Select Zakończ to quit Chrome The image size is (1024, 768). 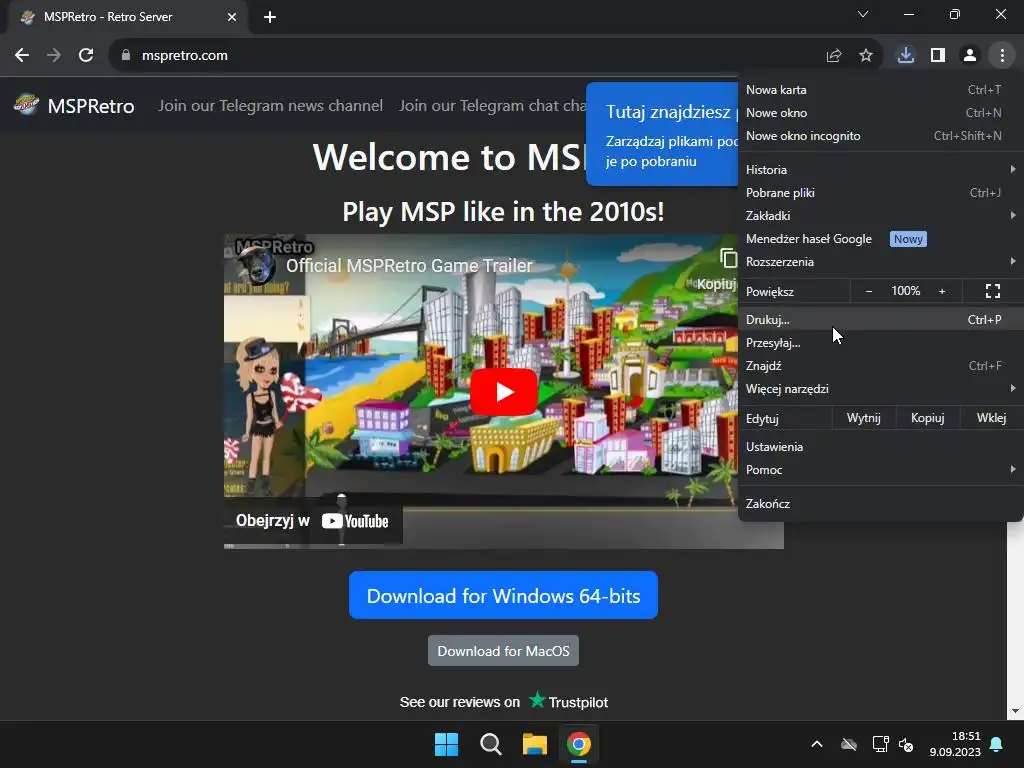880,504
